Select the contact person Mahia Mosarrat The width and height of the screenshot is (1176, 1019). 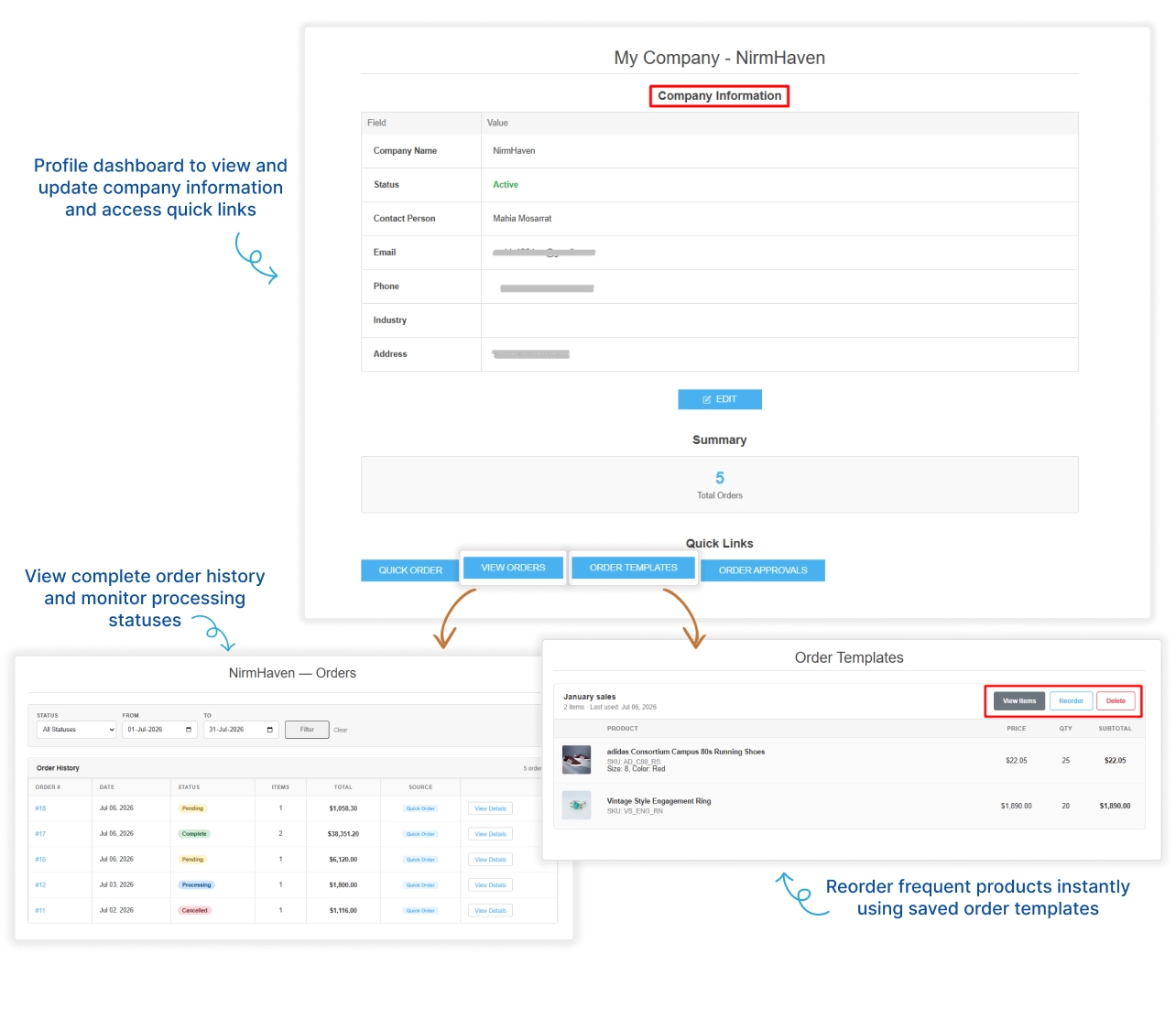click(x=522, y=219)
